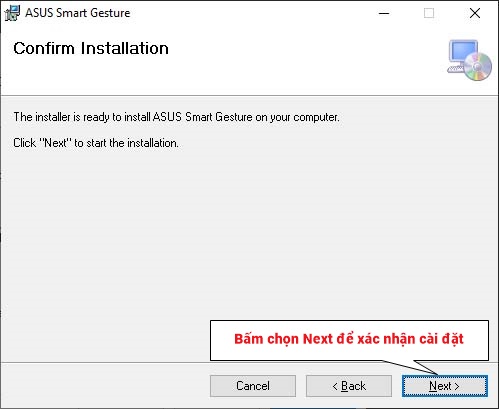Go to the previous step with Back

click(349, 386)
